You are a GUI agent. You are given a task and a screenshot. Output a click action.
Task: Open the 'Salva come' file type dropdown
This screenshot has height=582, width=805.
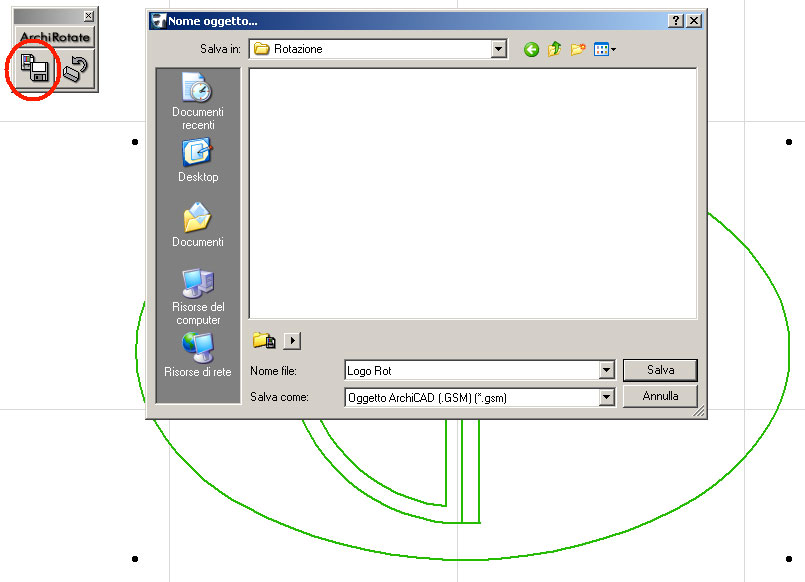[606, 397]
